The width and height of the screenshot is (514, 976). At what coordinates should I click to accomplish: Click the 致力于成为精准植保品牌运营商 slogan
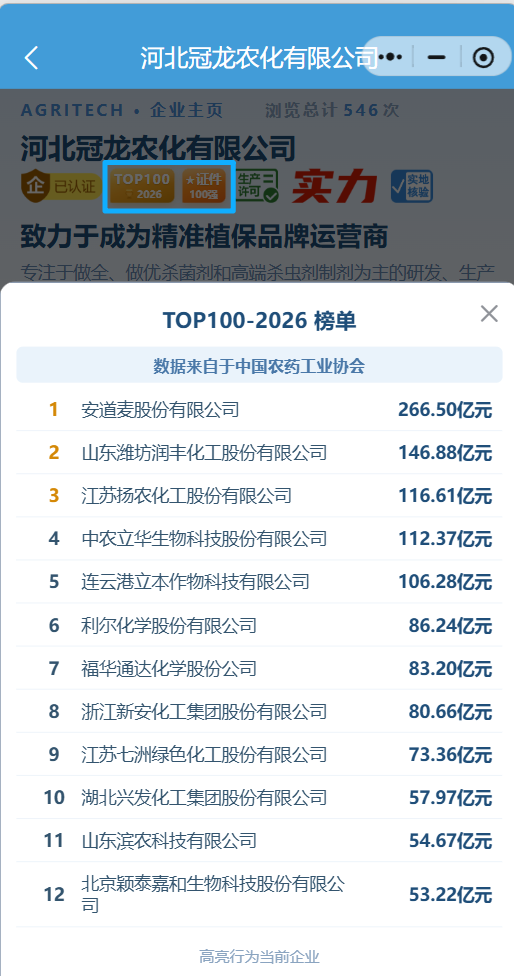pos(204,237)
